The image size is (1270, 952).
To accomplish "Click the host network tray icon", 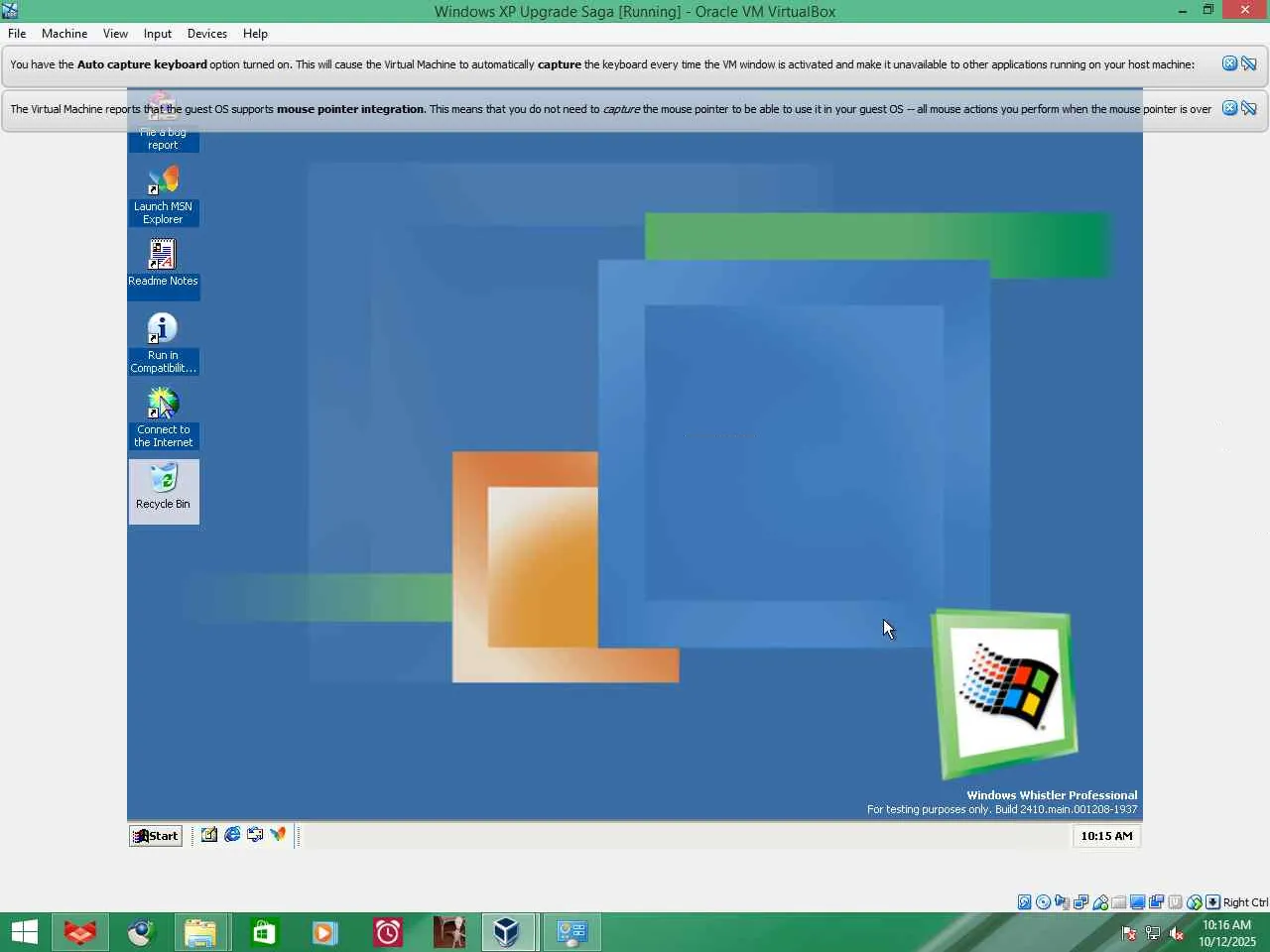I will [x=1153, y=933].
